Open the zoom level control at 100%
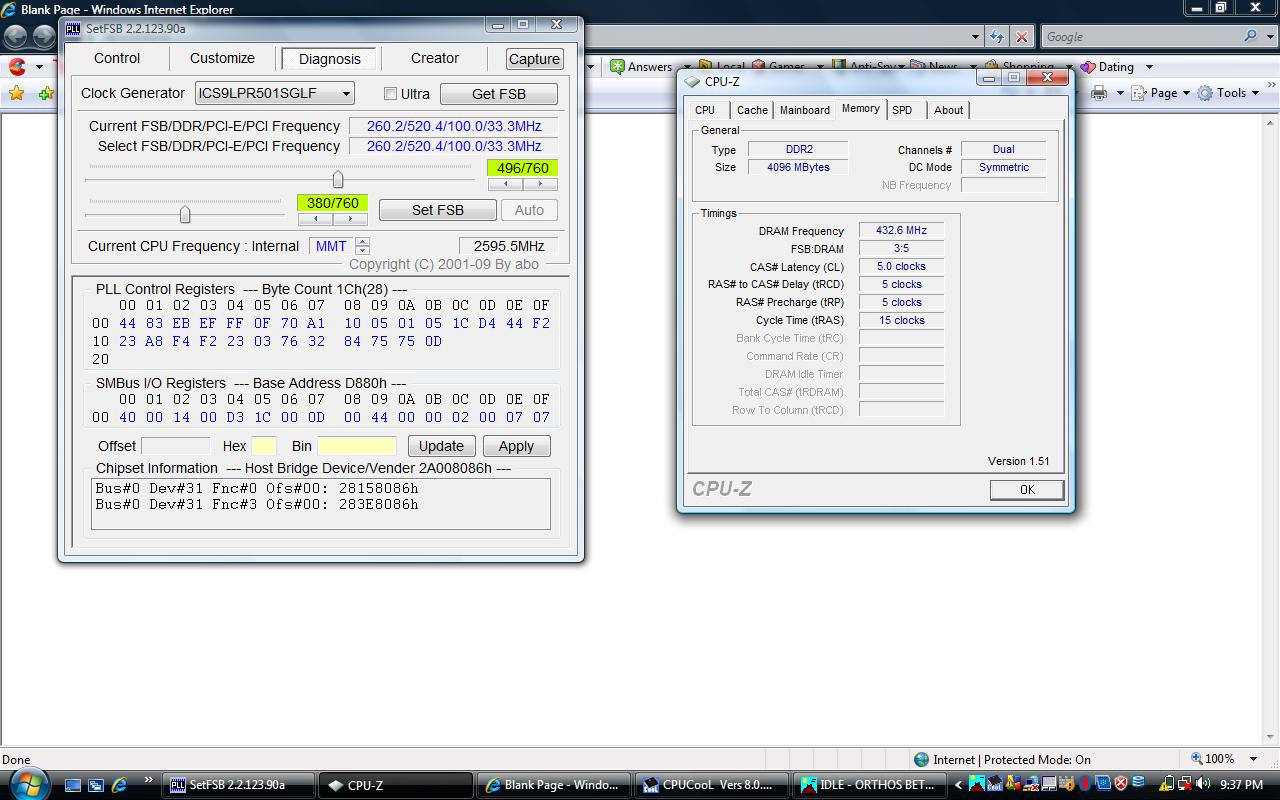Viewport: 1280px width, 800px height. coord(1212,759)
